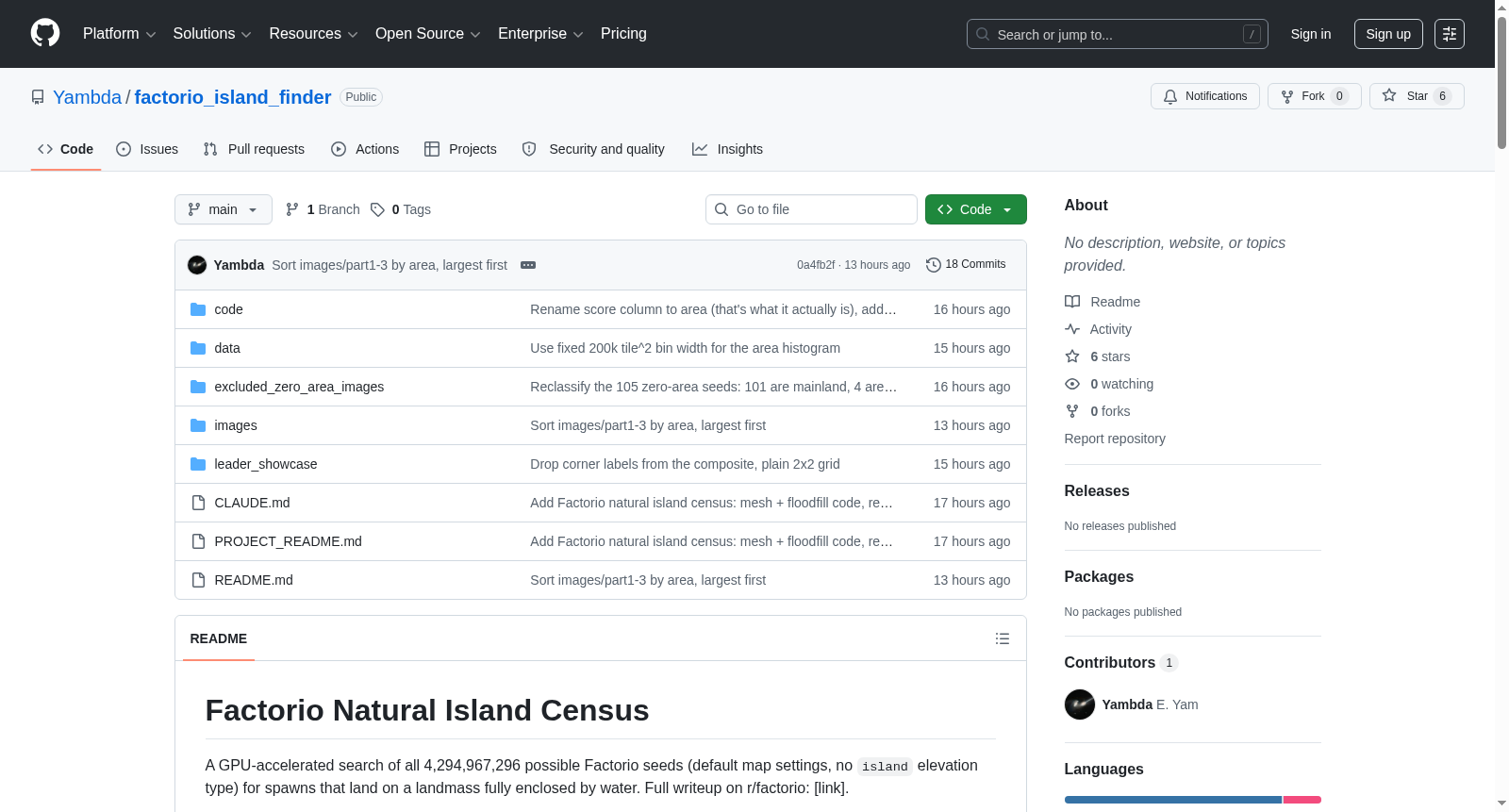The height and width of the screenshot is (812, 1509).
Task: Star the factorio_island_finder repository
Action: (x=1417, y=96)
